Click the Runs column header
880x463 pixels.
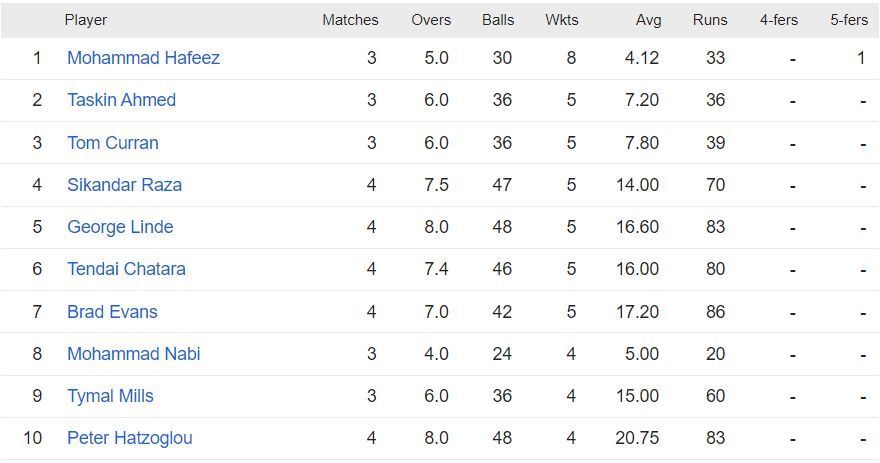click(710, 20)
